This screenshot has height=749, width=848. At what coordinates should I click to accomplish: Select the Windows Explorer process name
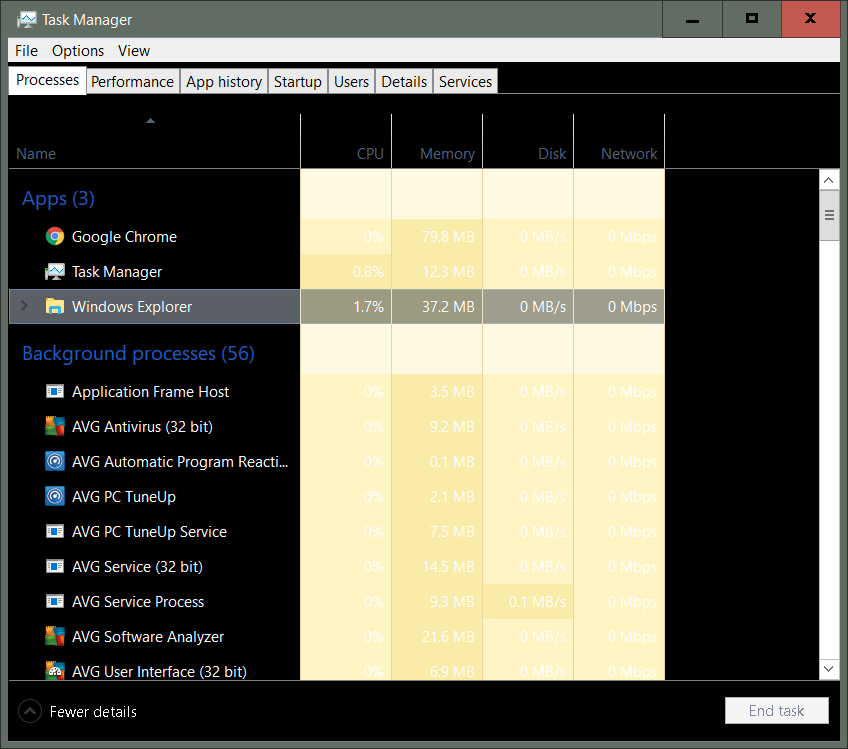pos(132,307)
